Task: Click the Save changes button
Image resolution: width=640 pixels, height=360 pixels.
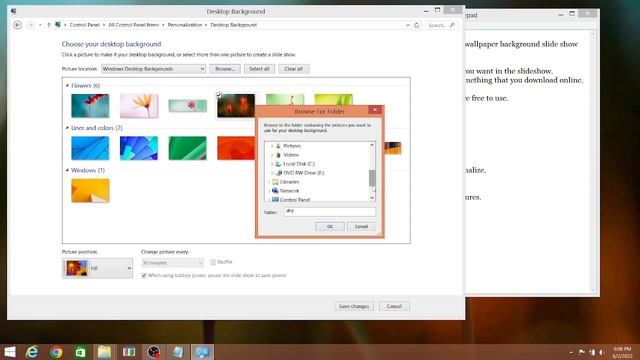Action: pyautogui.click(x=354, y=306)
